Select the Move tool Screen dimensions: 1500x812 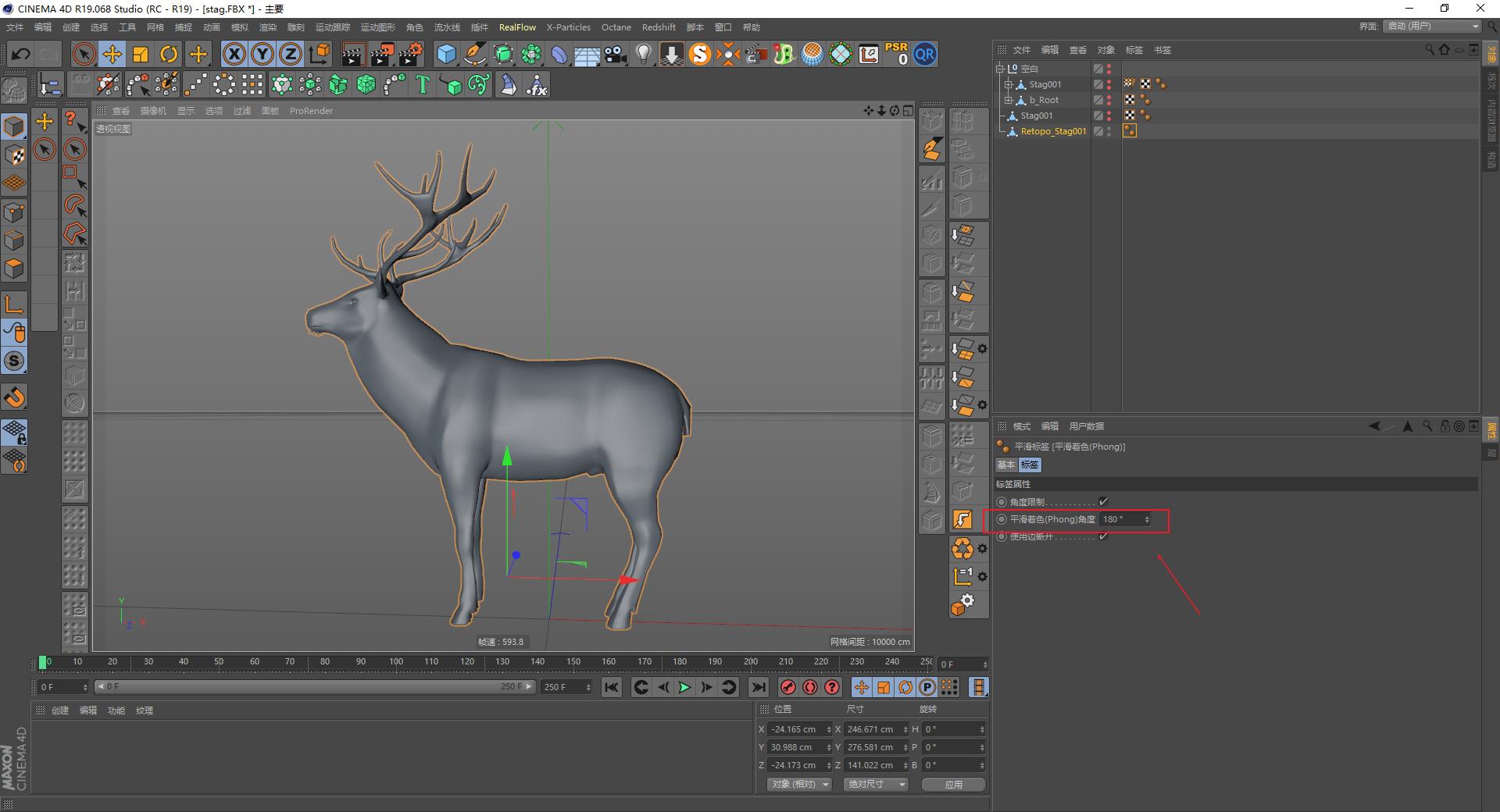tap(112, 54)
